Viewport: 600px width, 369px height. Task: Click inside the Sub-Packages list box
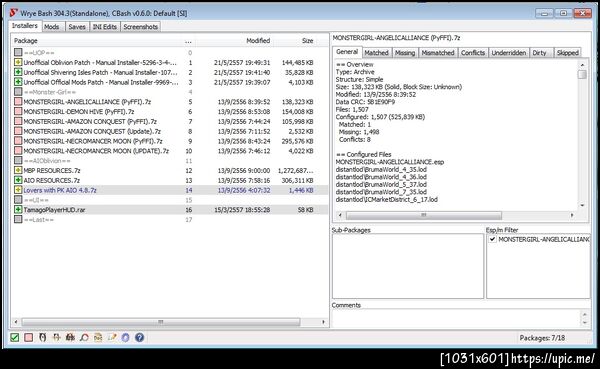pos(408,266)
